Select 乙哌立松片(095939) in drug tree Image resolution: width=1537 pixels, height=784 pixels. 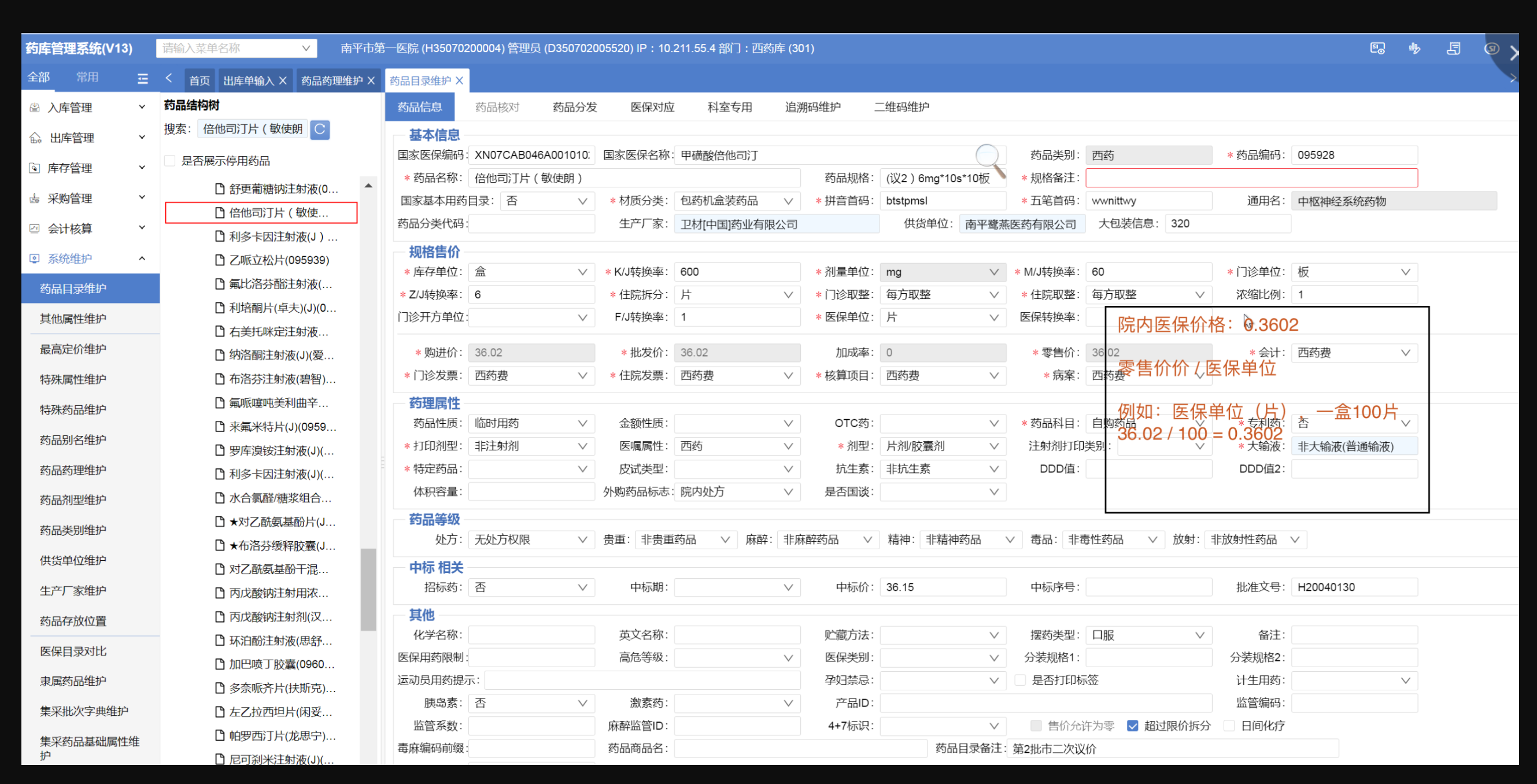279,260
